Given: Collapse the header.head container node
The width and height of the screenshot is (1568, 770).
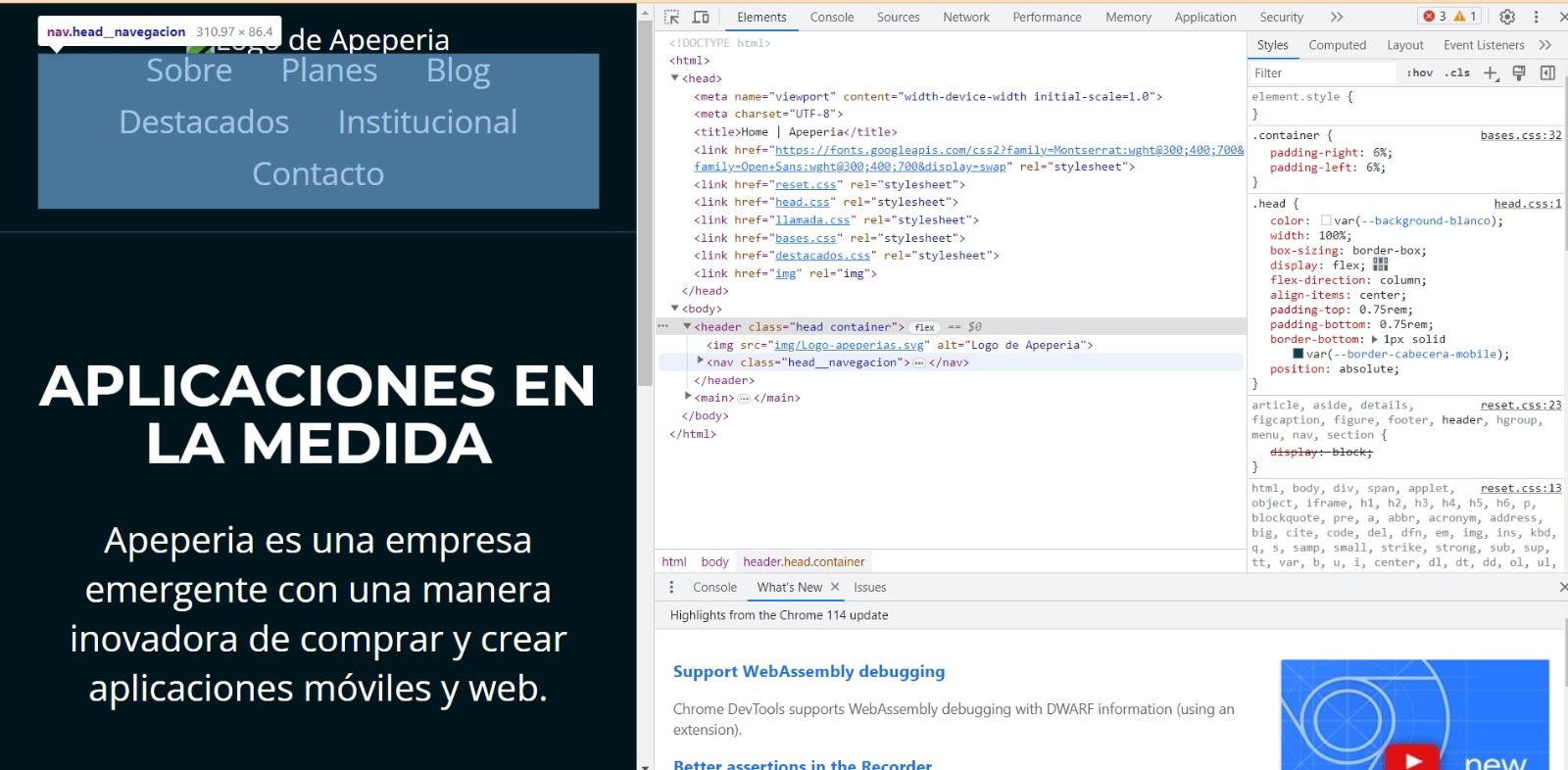Looking at the screenshot, I should [687, 326].
